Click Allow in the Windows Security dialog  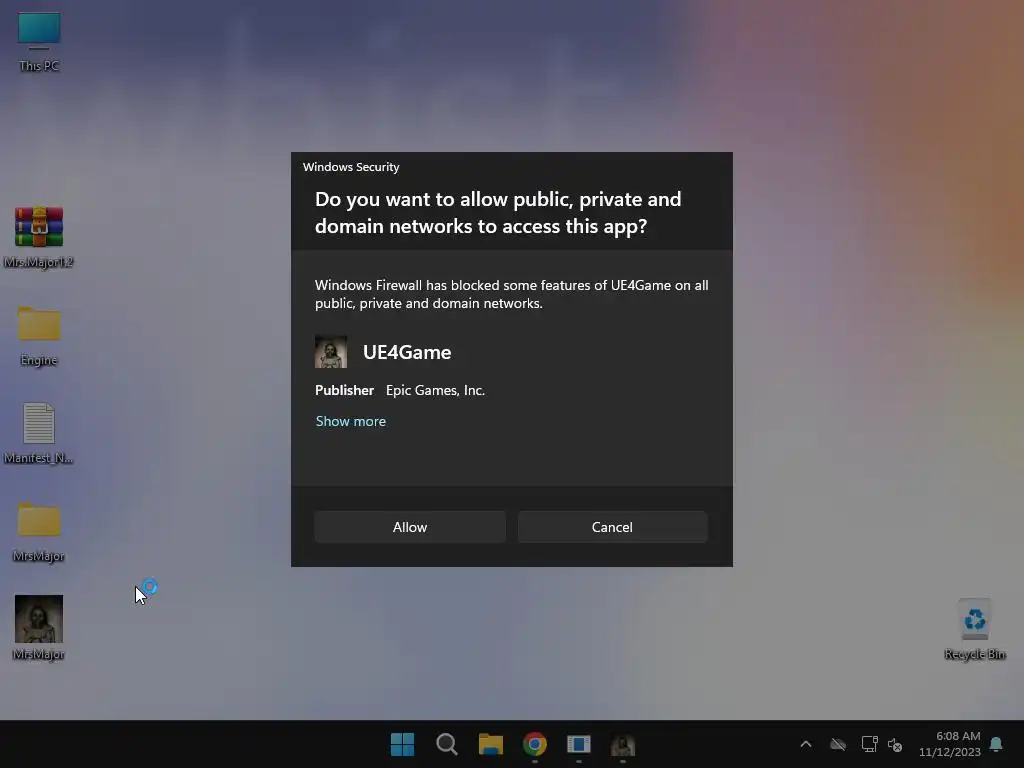point(409,527)
